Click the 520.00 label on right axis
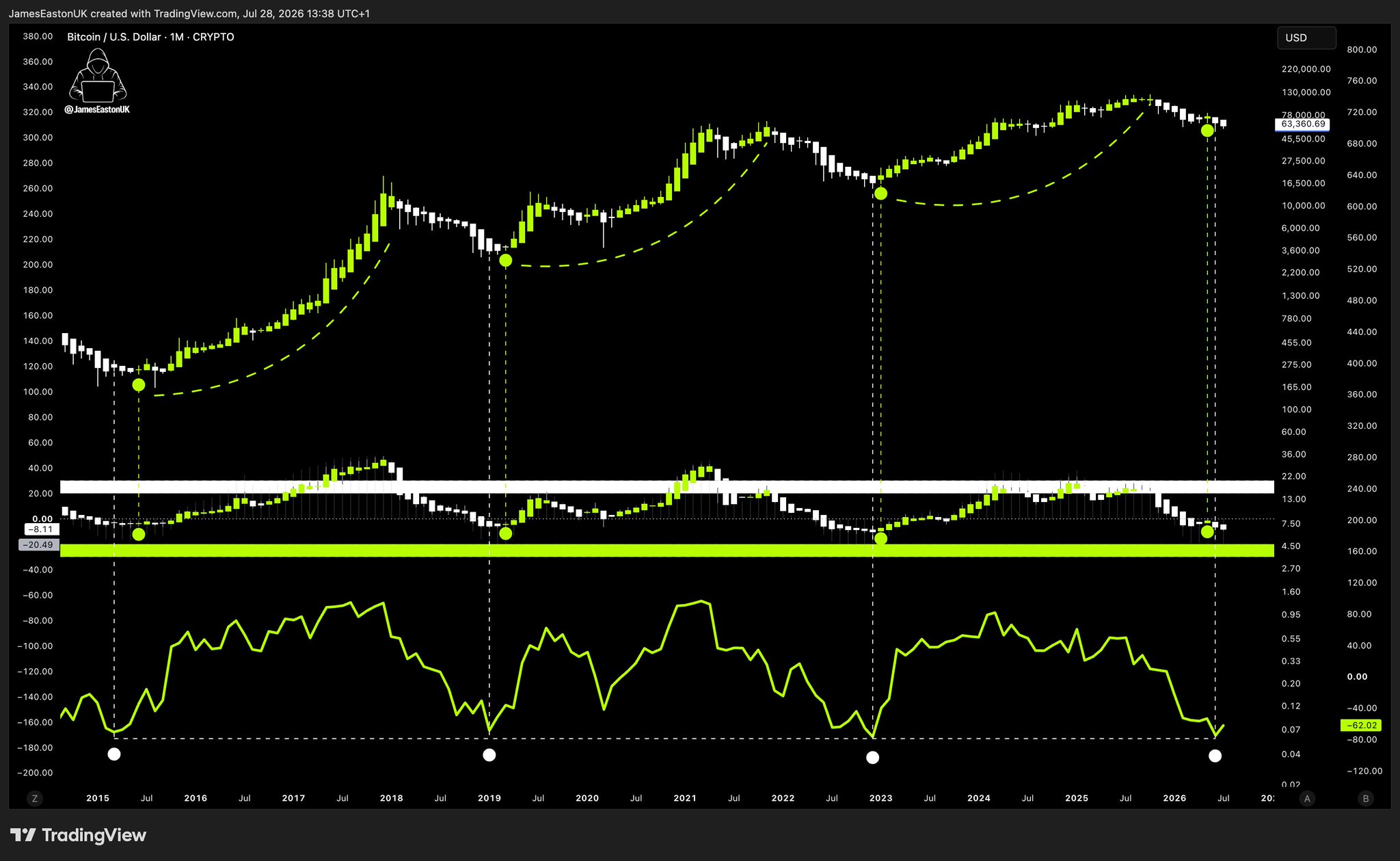This screenshot has width=1400, height=861. tap(1362, 269)
